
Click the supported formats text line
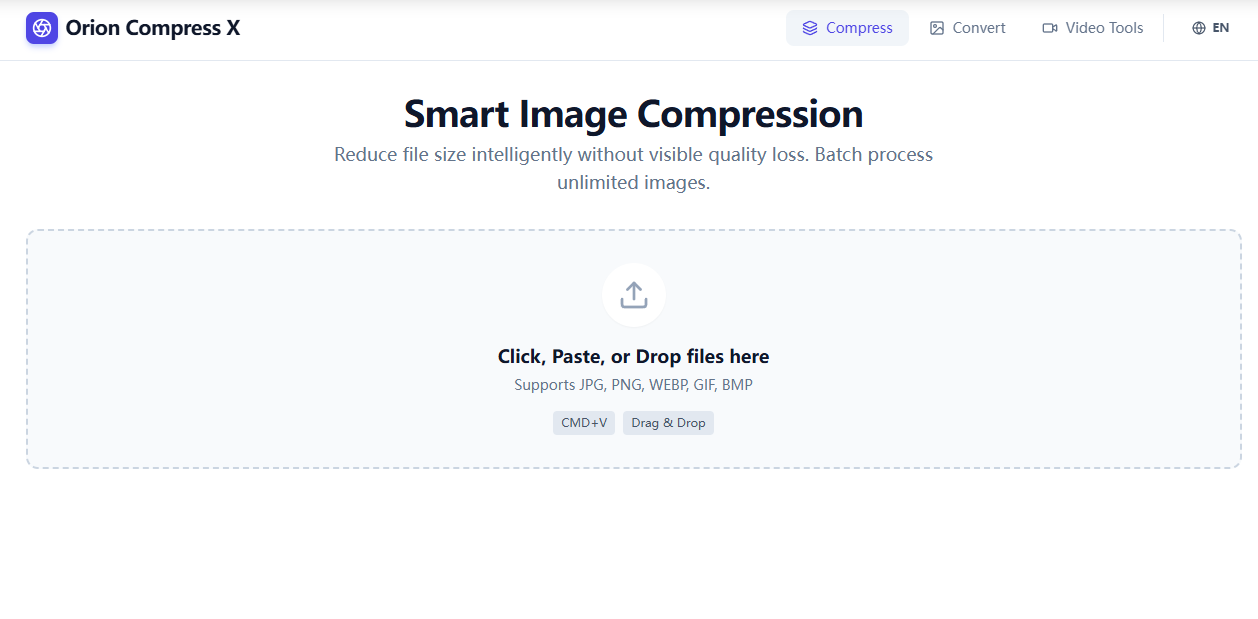pos(633,384)
